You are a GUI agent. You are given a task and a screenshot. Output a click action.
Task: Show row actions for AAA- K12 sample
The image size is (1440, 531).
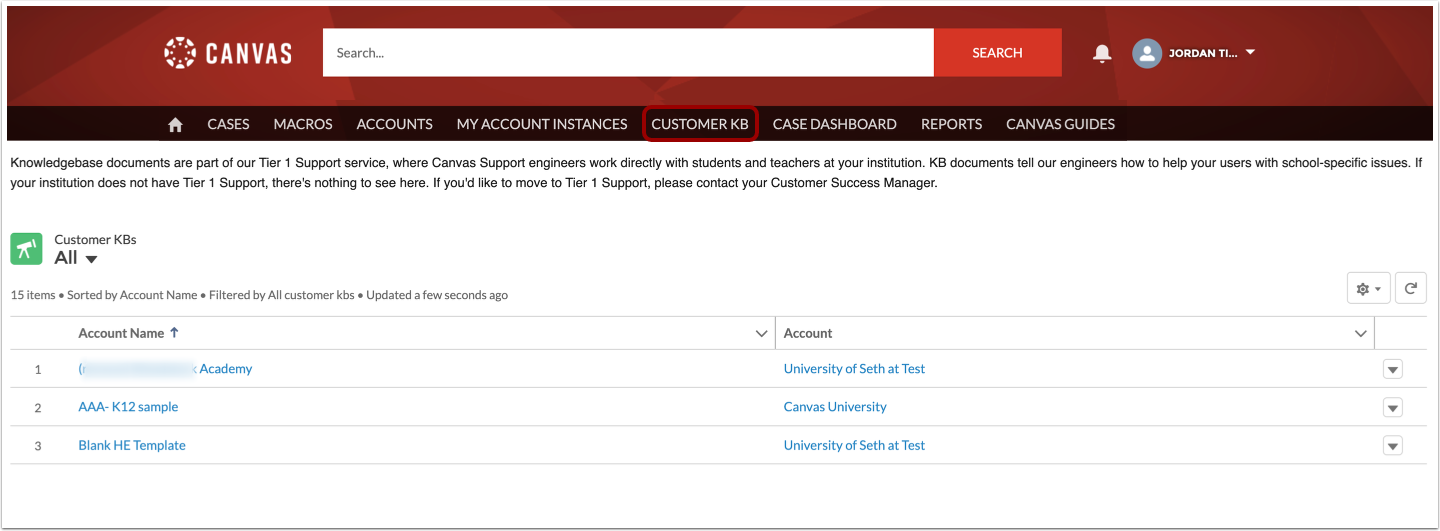(x=1392, y=408)
